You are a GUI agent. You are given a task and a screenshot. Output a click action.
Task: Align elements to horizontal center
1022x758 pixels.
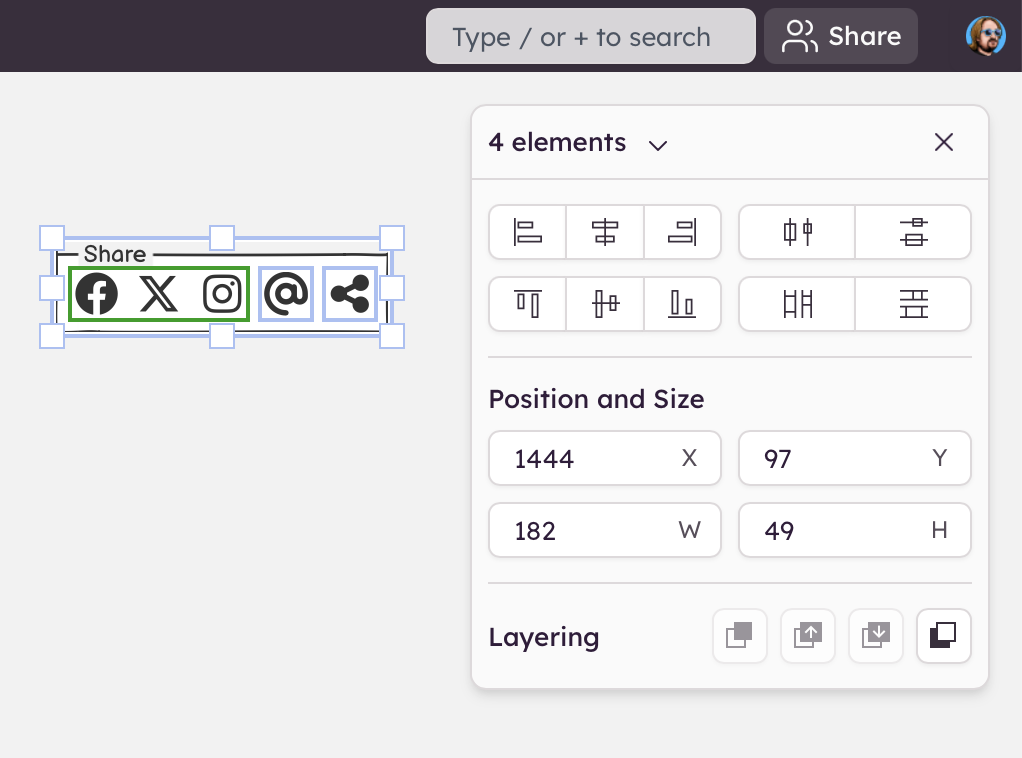click(605, 232)
